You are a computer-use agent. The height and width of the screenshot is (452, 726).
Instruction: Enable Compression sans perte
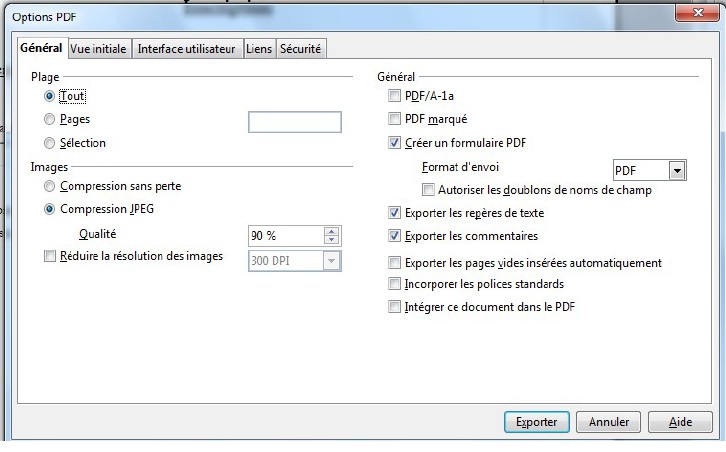click(x=49, y=186)
